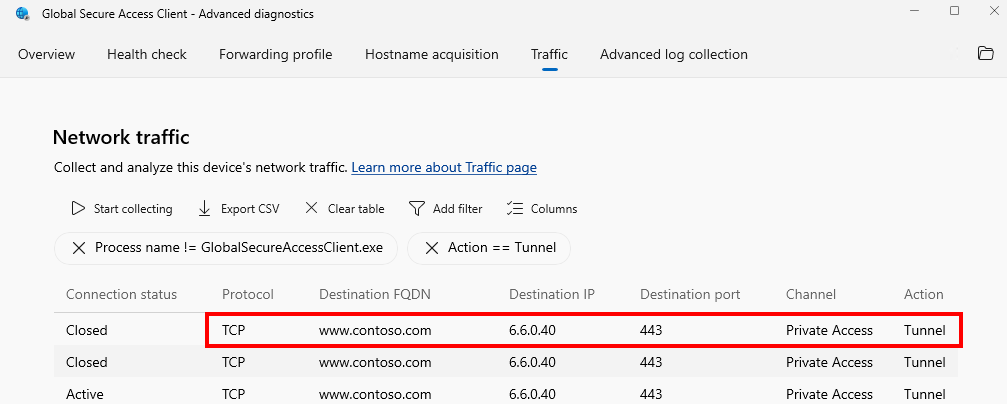Open Learn more about Traffic page link
The image size is (1007, 404).
444,168
